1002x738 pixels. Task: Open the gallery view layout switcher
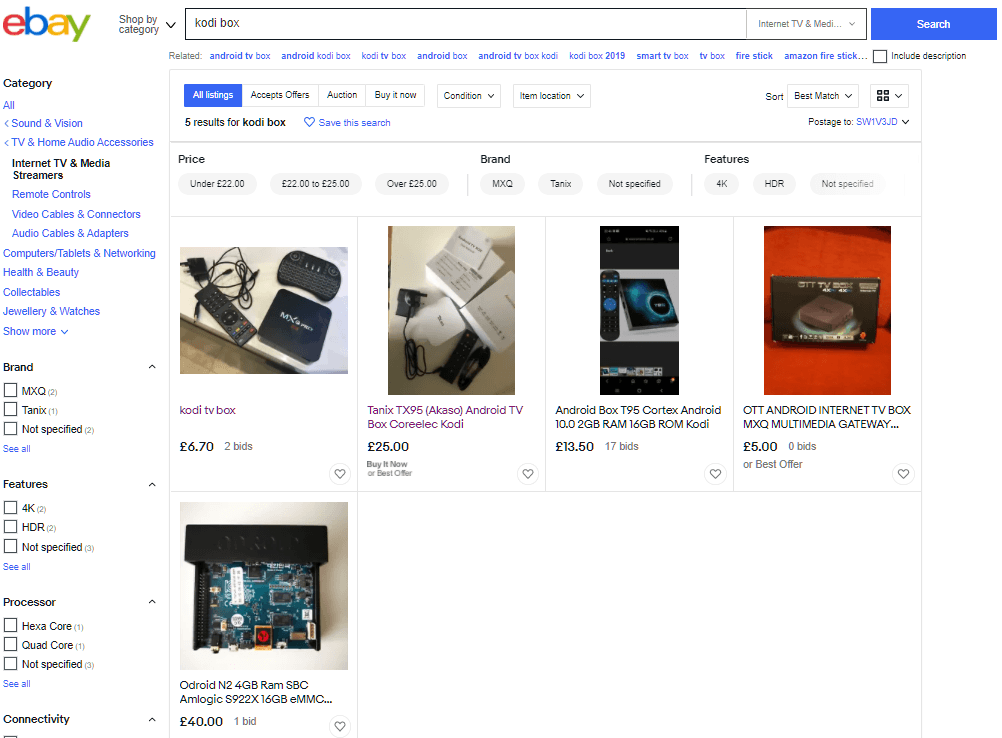coord(890,96)
